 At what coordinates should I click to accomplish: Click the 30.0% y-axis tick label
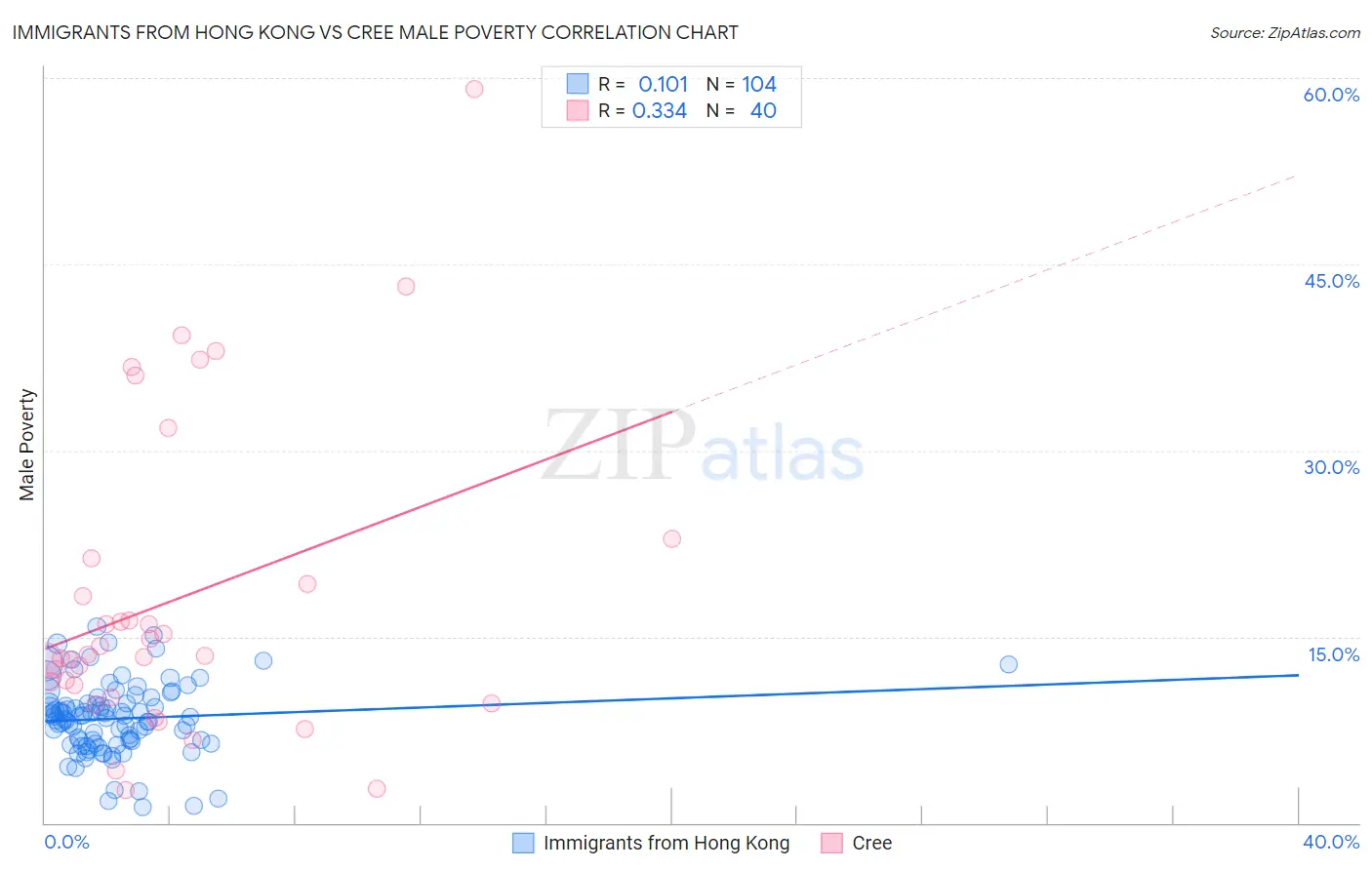pyautogui.click(x=1331, y=467)
